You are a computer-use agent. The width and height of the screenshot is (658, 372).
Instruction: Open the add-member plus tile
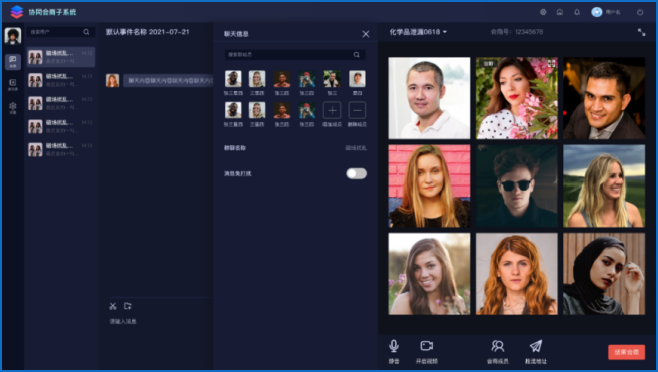332,110
